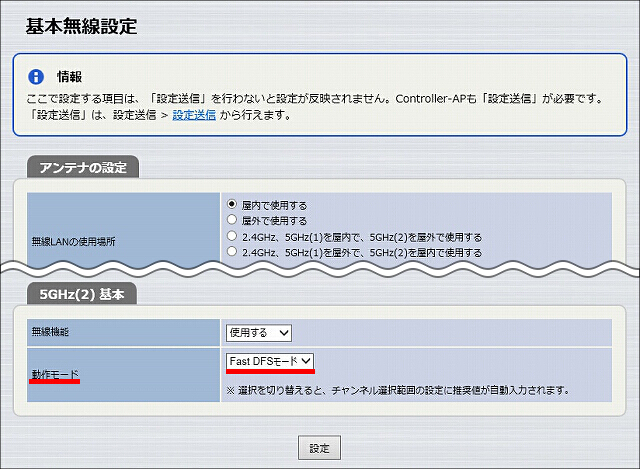Click the チャンネル選択範囲 note text
The height and width of the screenshot is (469, 640).
point(398,391)
